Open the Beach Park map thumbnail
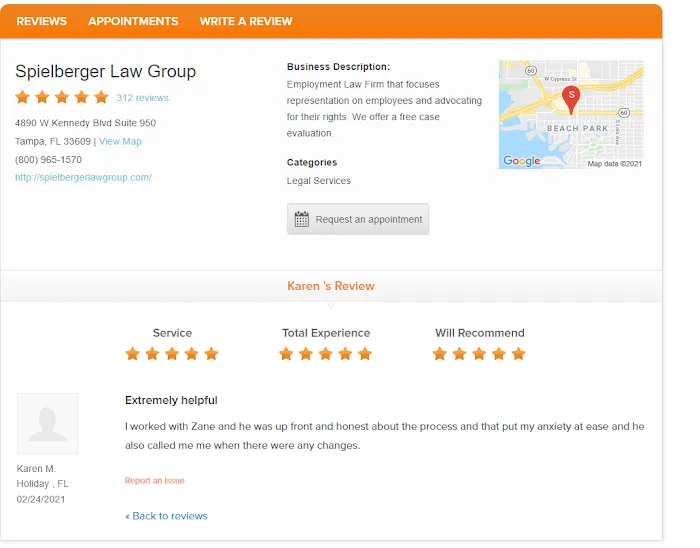The height and width of the screenshot is (548, 700). [x=571, y=115]
